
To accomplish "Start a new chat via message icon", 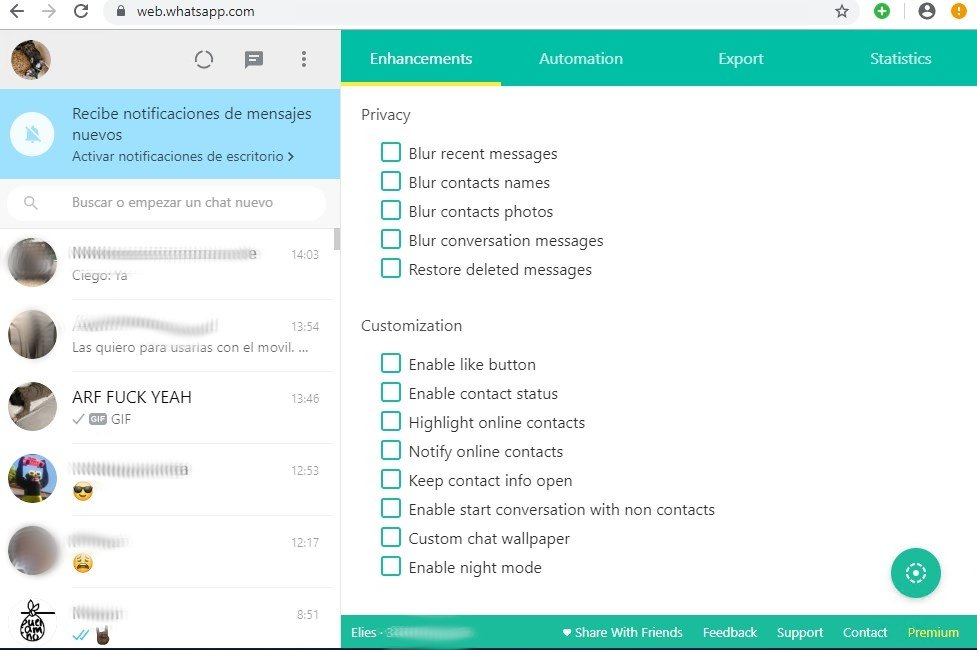I will click(254, 60).
